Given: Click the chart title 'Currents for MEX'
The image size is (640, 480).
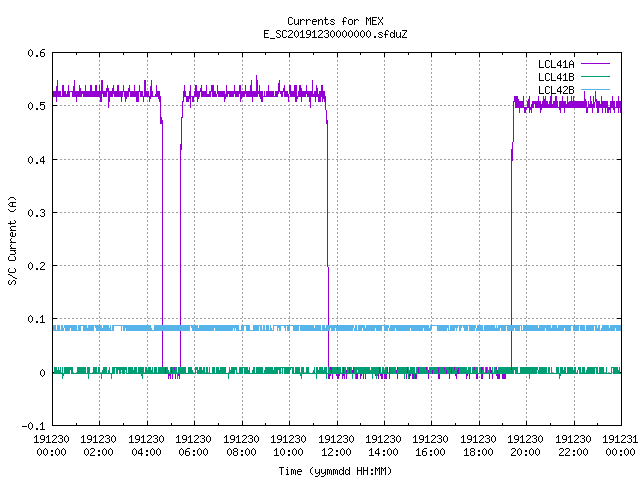Looking at the screenshot, I should pyautogui.click(x=335, y=21).
